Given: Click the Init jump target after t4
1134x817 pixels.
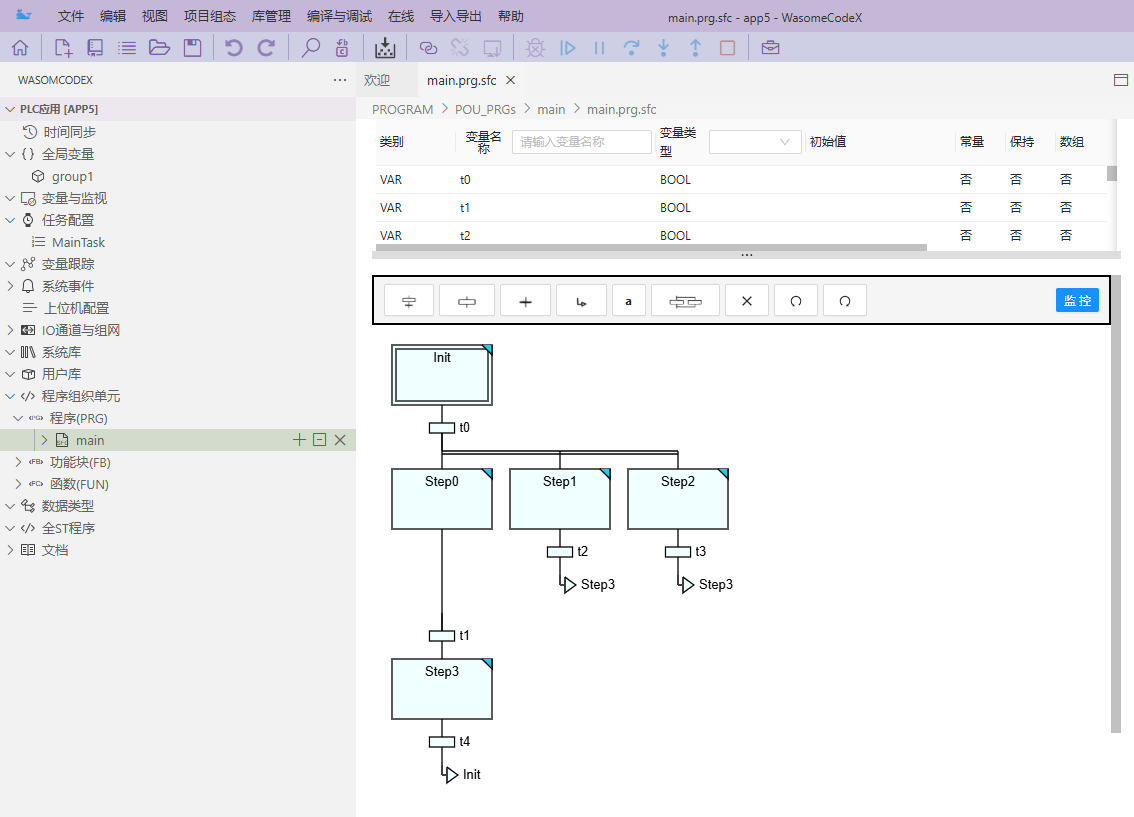Looking at the screenshot, I should (462, 774).
